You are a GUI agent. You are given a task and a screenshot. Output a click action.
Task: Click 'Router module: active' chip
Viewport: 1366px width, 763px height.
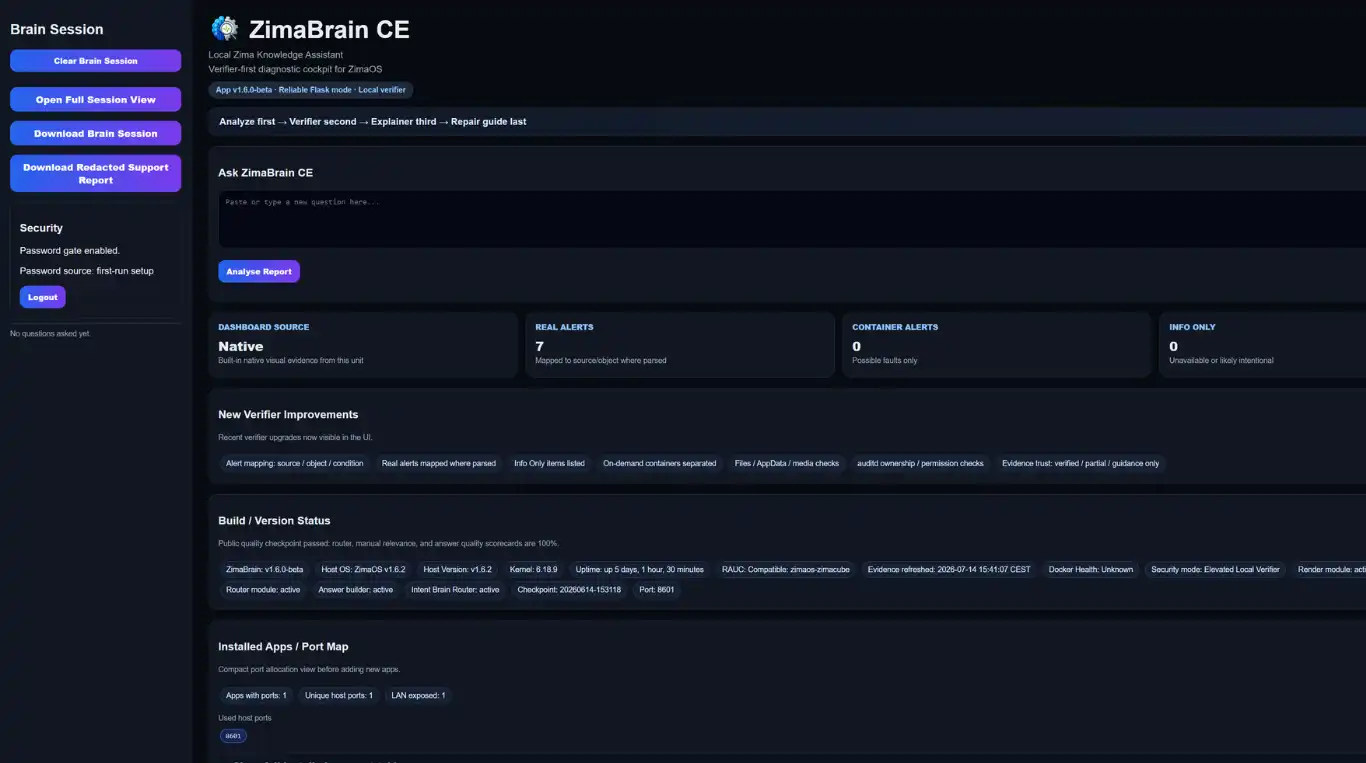(263, 590)
